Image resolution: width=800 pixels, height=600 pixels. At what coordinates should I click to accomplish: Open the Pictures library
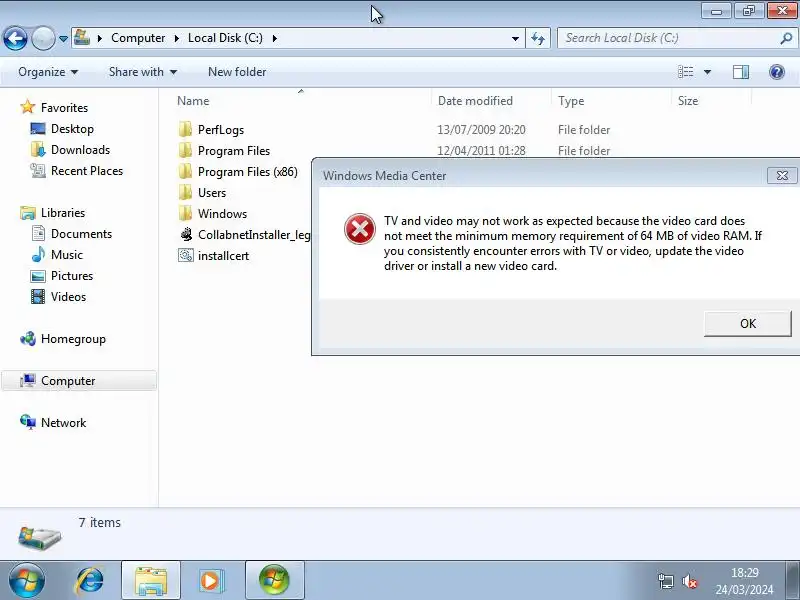72,276
